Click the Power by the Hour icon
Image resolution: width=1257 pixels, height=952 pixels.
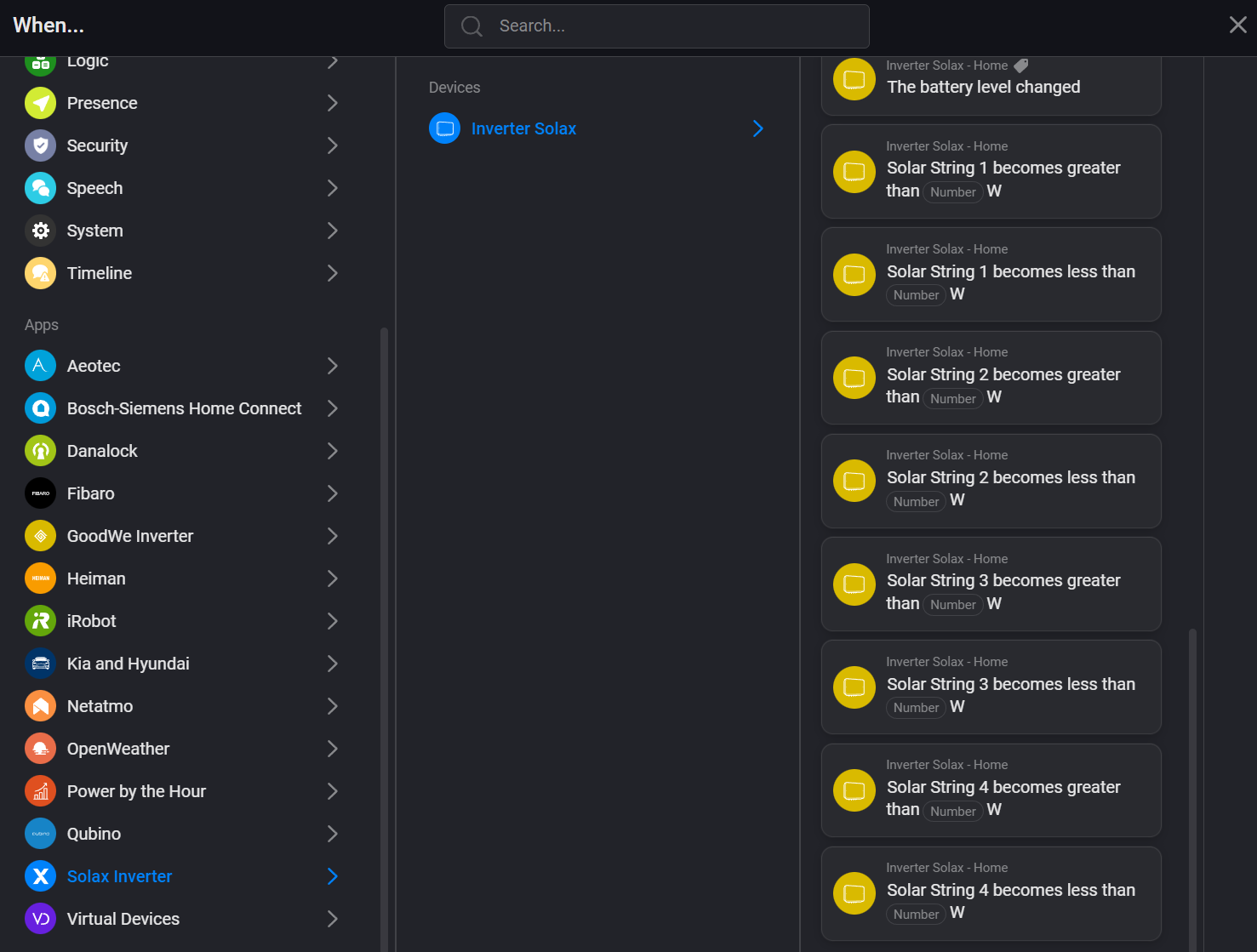click(x=40, y=791)
